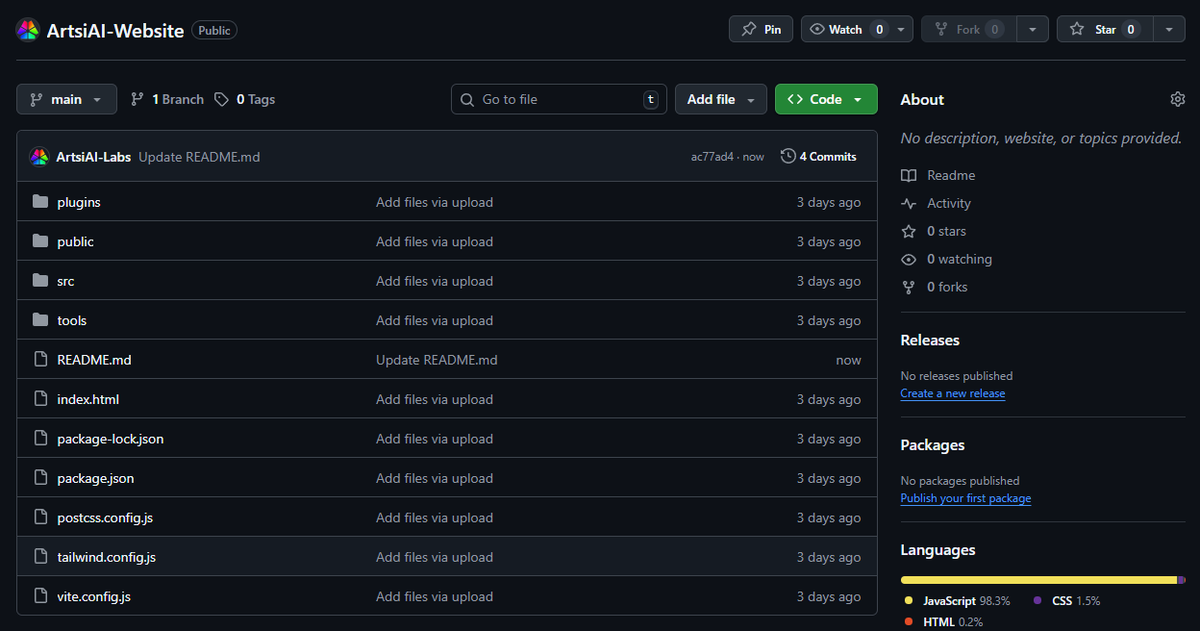
Task: Open the vite.config.js file name
Action: pyautogui.click(x=94, y=596)
